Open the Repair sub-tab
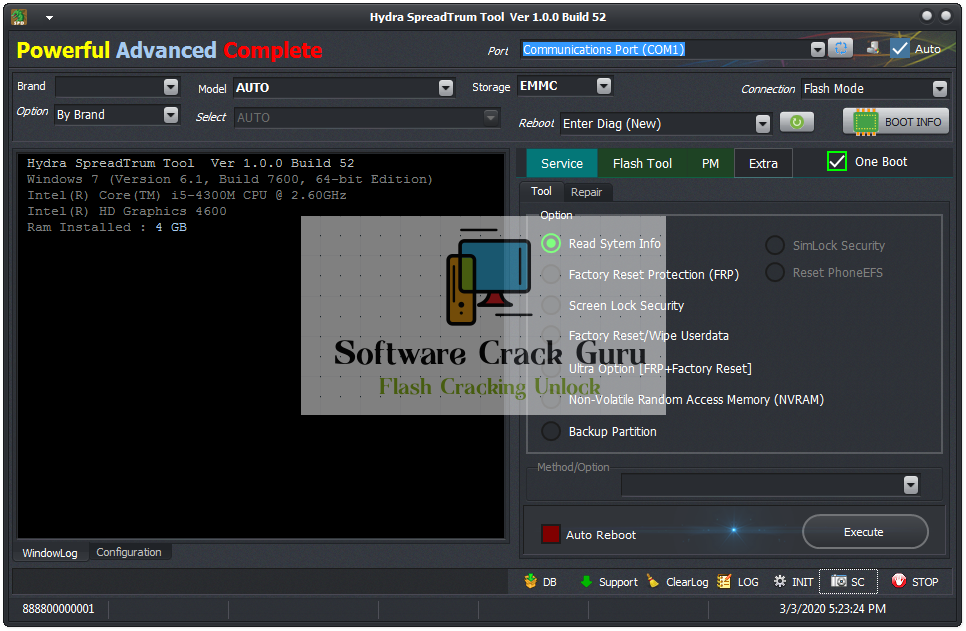Image resolution: width=966 pixels, height=631 pixels. [586, 192]
